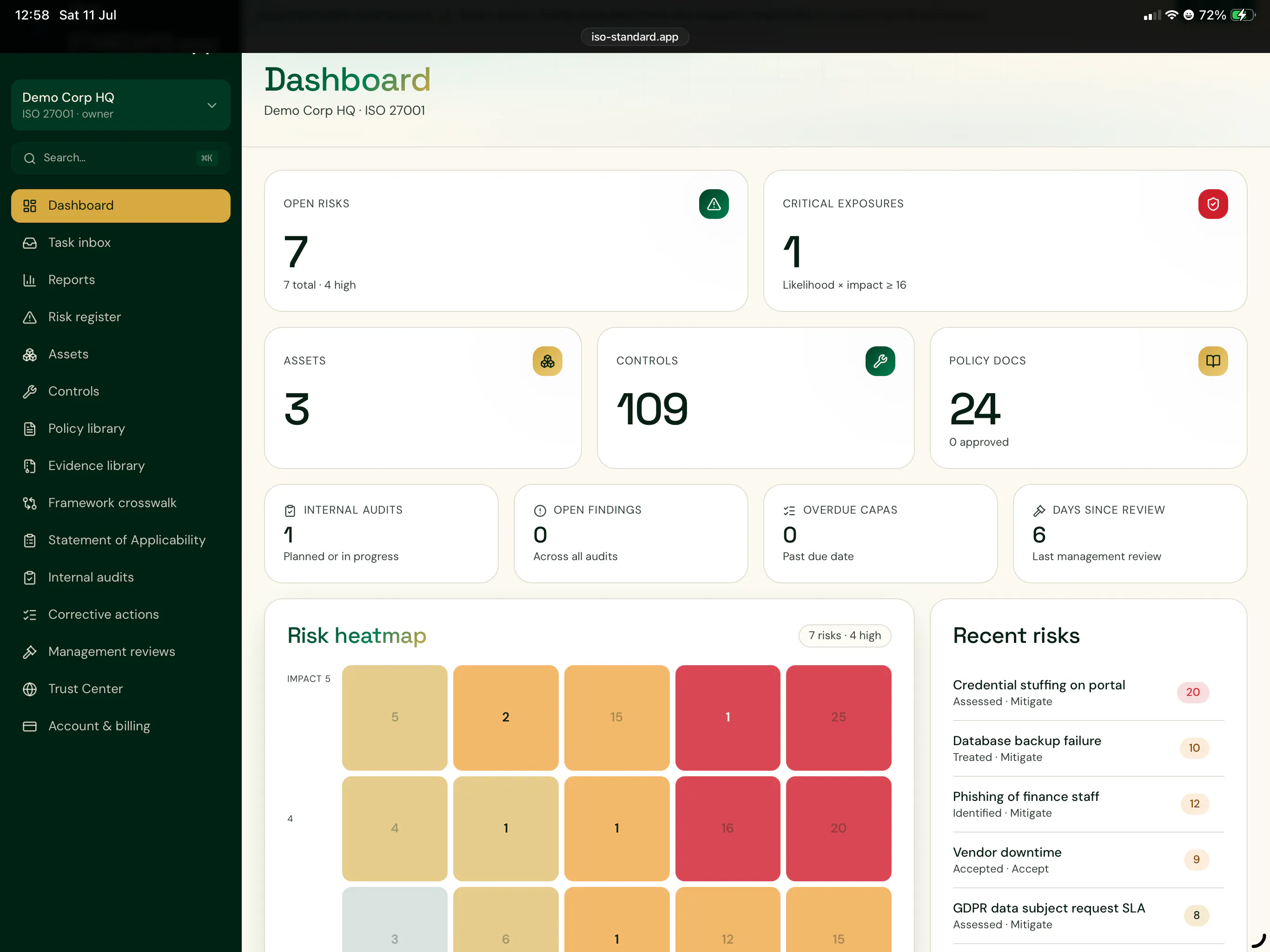
Task: Click the Recent risks heading
Action: [x=1016, y=636]
